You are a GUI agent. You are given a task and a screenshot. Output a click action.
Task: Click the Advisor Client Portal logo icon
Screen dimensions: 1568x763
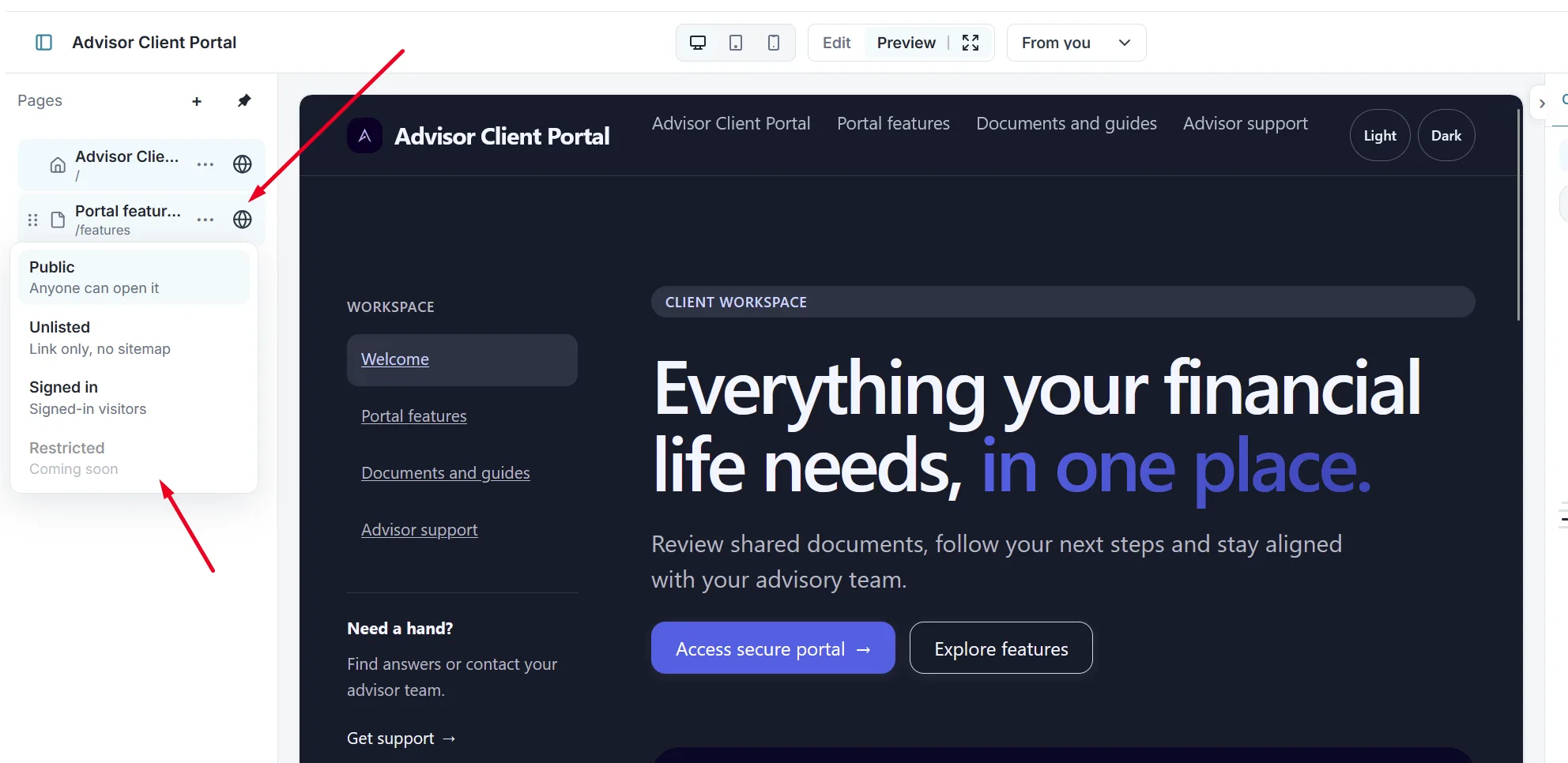point(364,136)
